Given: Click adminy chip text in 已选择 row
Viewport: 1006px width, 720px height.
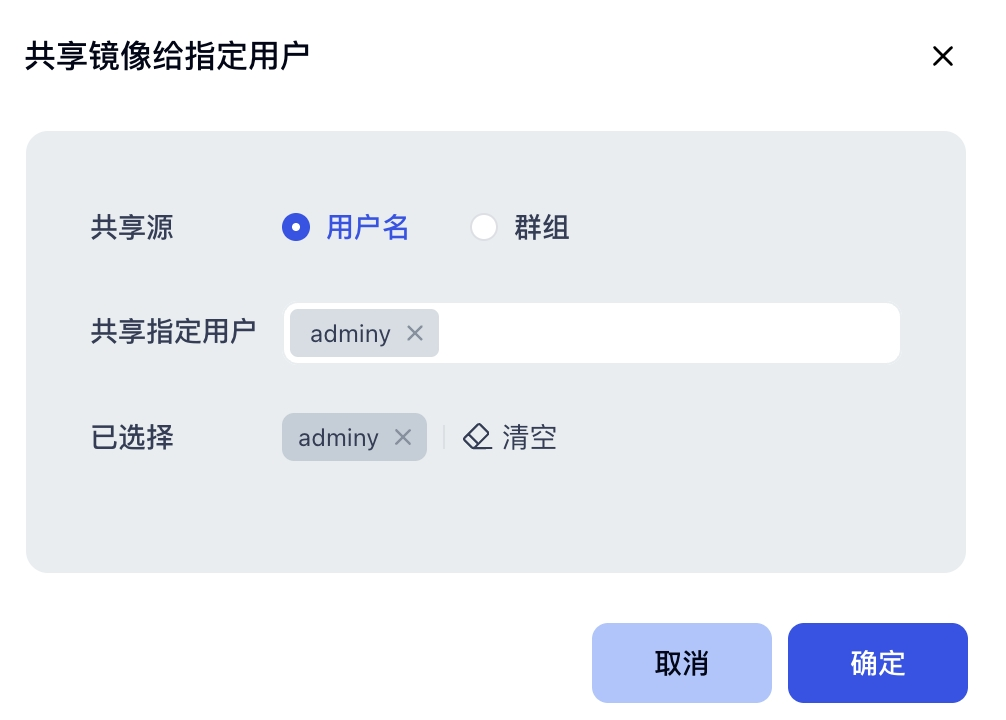Looking at the screenshot, I should tap(338, 437).
